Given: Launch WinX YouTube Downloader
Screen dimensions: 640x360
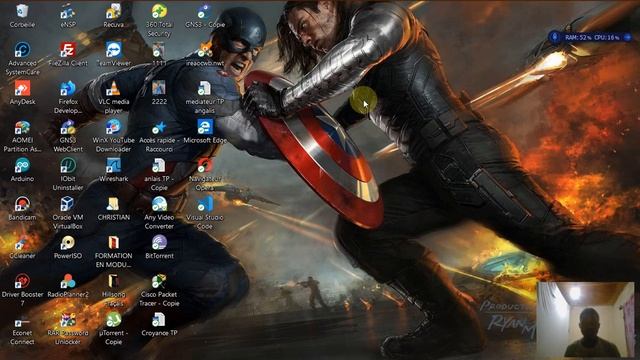Looking at the screenshot, I should pyautogui.click(x=113, y=127).
